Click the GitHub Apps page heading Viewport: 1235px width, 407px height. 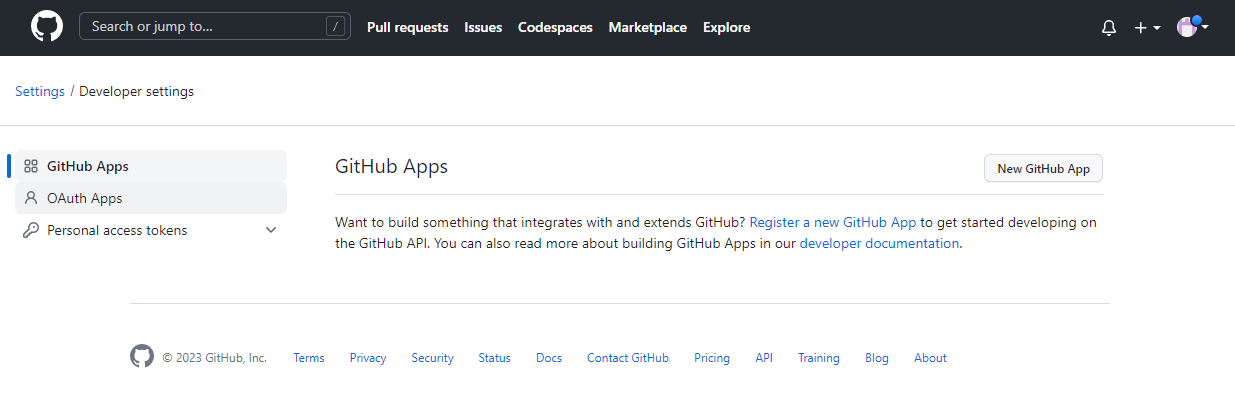391,167
